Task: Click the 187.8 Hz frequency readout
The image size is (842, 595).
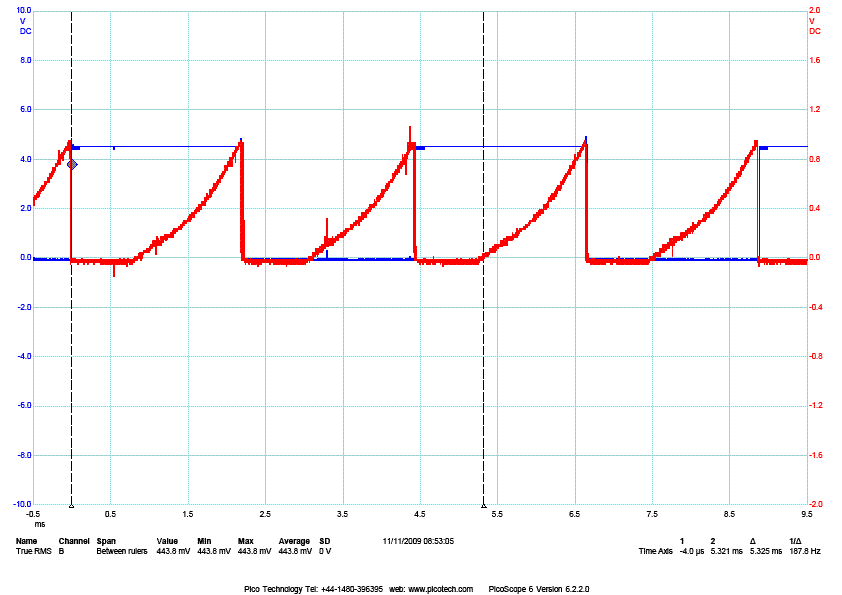Action: point(805,551)
